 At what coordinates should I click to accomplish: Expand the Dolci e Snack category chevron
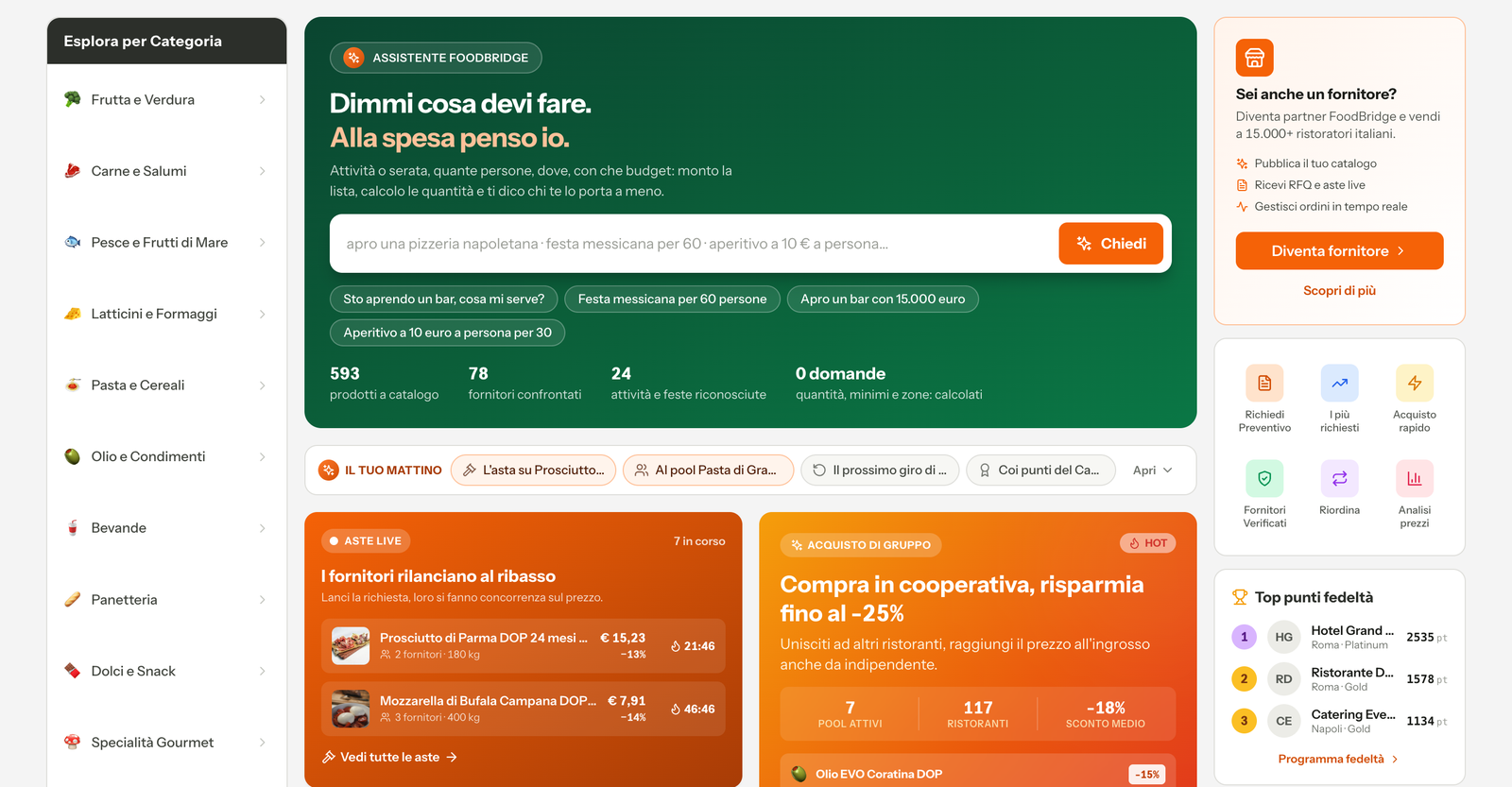262,671
